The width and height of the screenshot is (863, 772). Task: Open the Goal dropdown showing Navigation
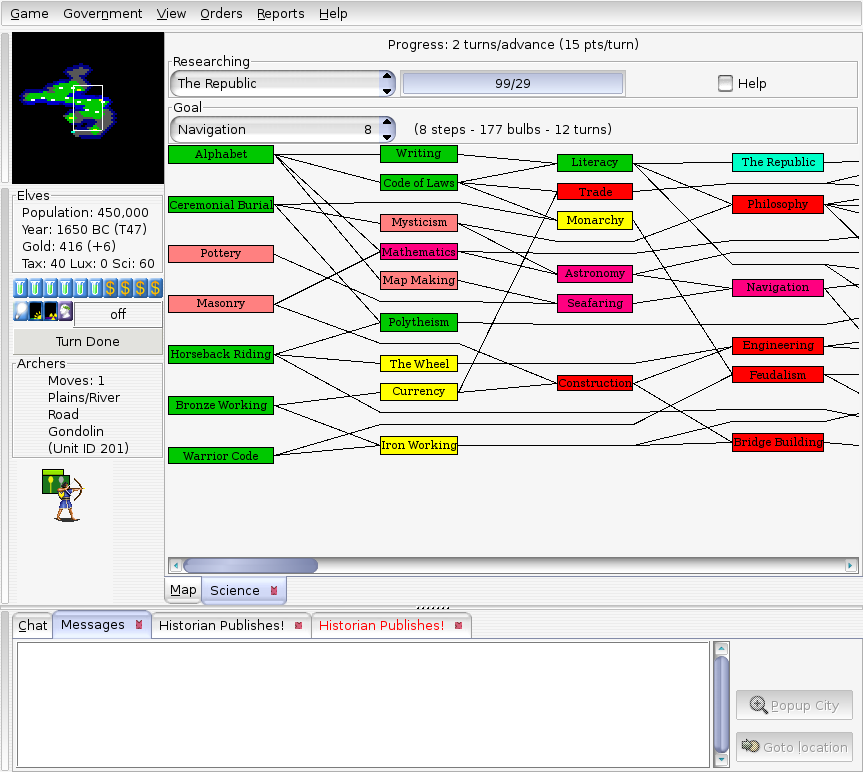(x=283, y=130)
